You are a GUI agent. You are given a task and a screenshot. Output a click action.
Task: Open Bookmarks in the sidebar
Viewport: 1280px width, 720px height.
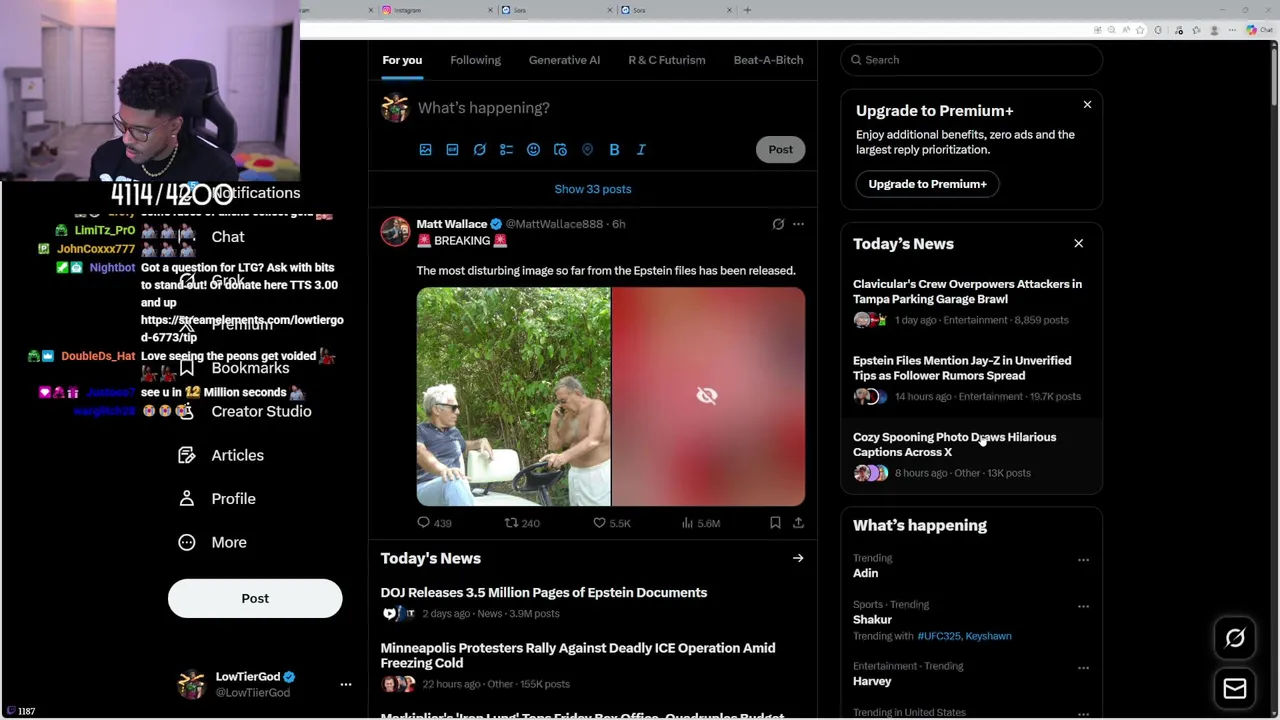(250, 368)
